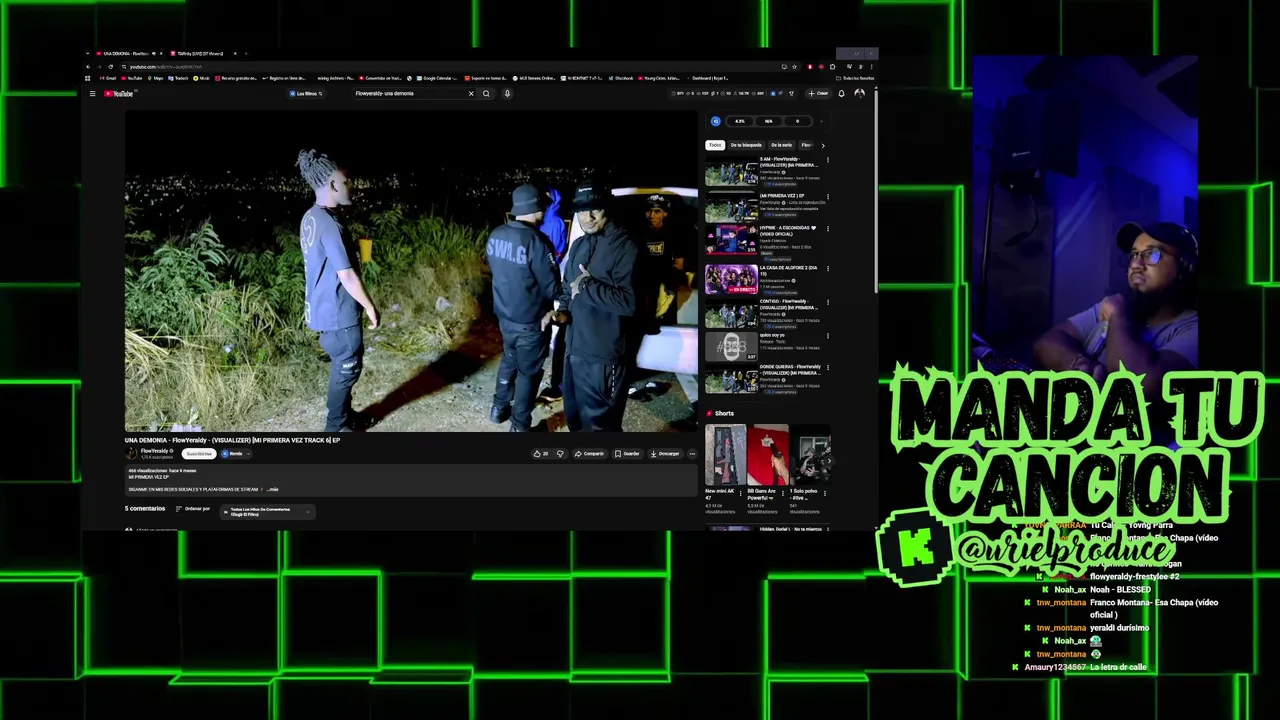Select the De la serie chip
Viewport: 1280px width, 720px height.
pyautogui.click(x=781, y=145)
